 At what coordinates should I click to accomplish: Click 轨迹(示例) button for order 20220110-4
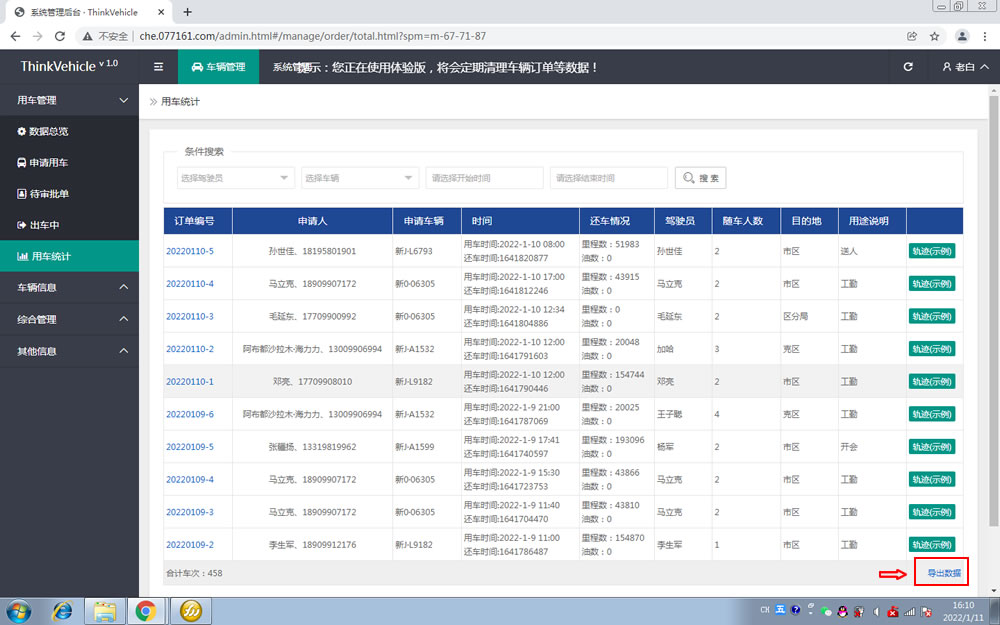(x=932, y=284)
